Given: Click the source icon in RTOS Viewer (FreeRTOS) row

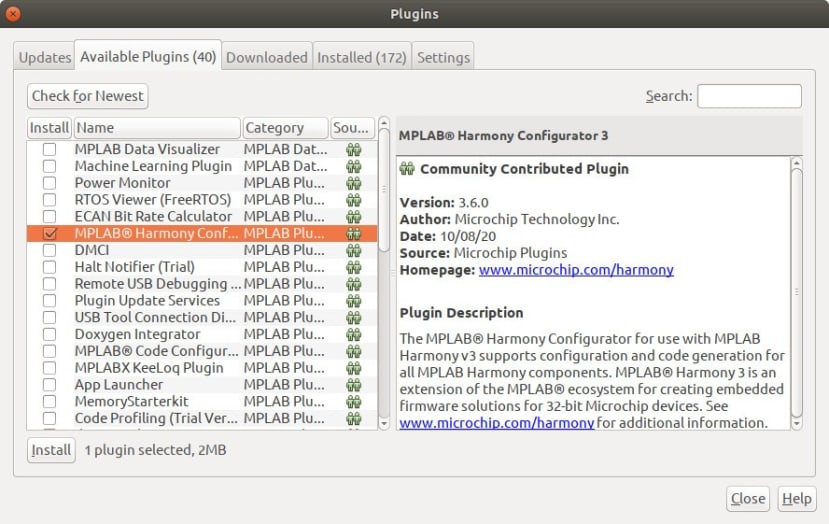Looking at the screenshot, I should pos(354,200).
